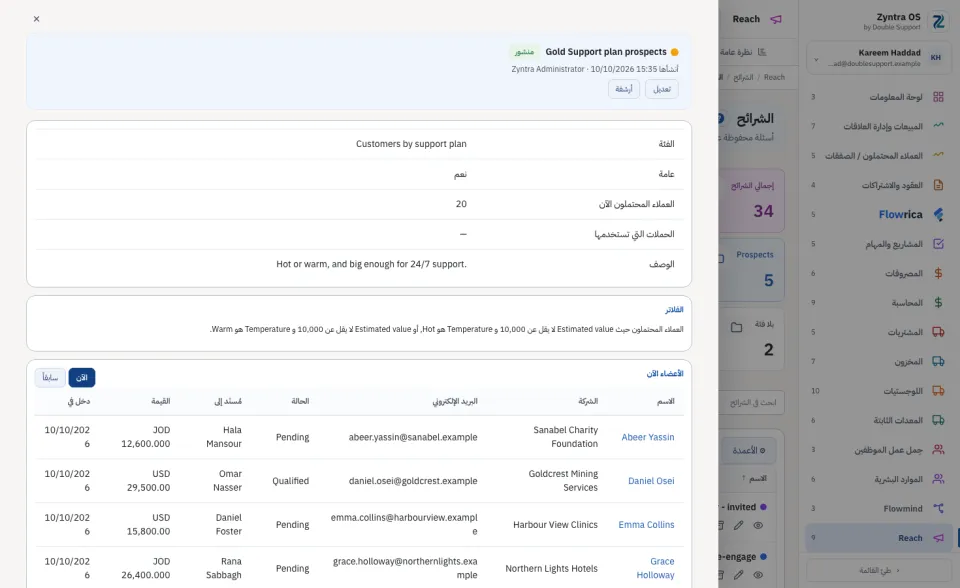Open اللوجستيات truck icon
The image size is (960, 588).
tap(938, 391)
